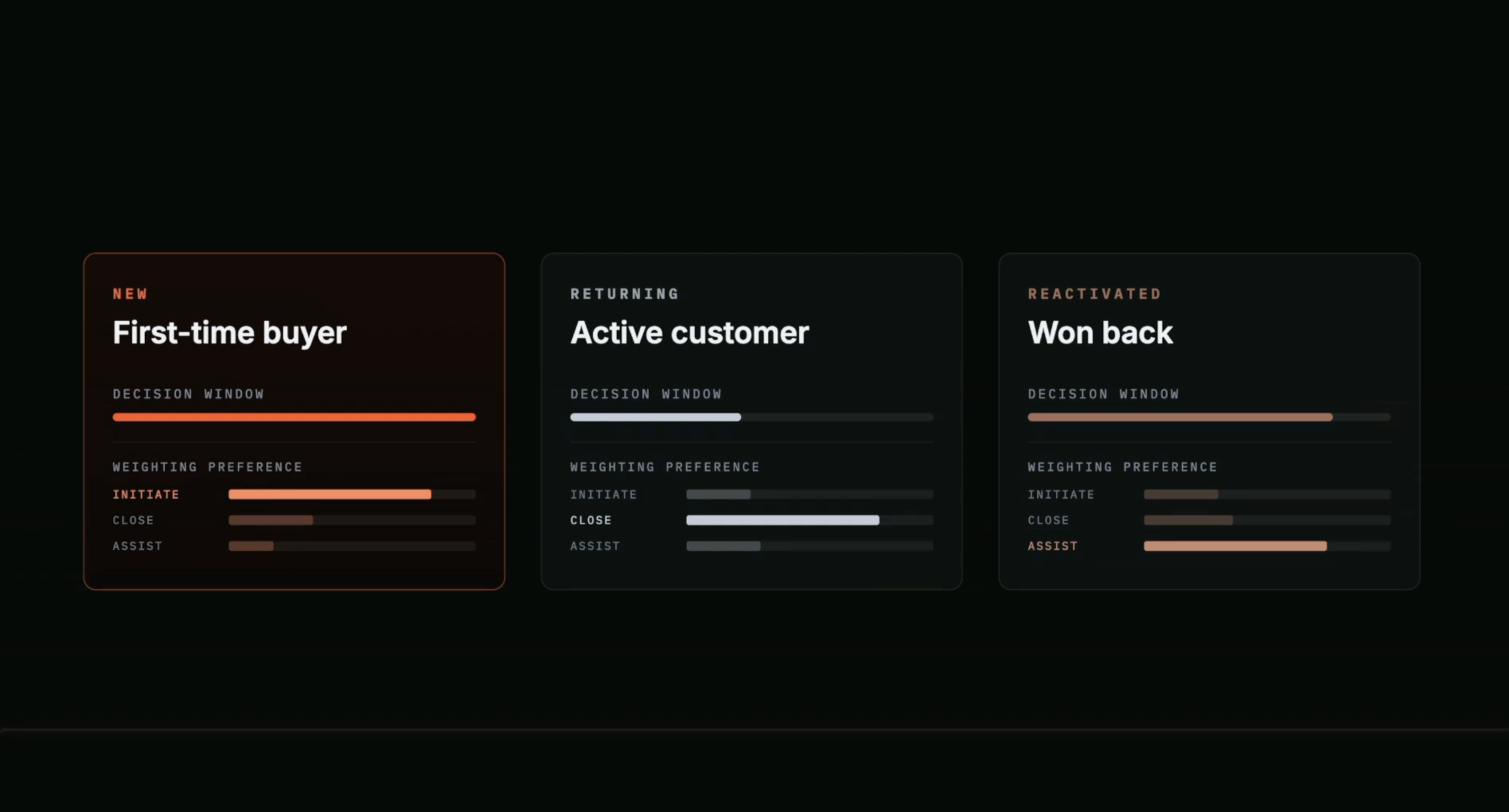
Task: Click INITIATE label in Won back card
Action: [x=1061, y=495]
